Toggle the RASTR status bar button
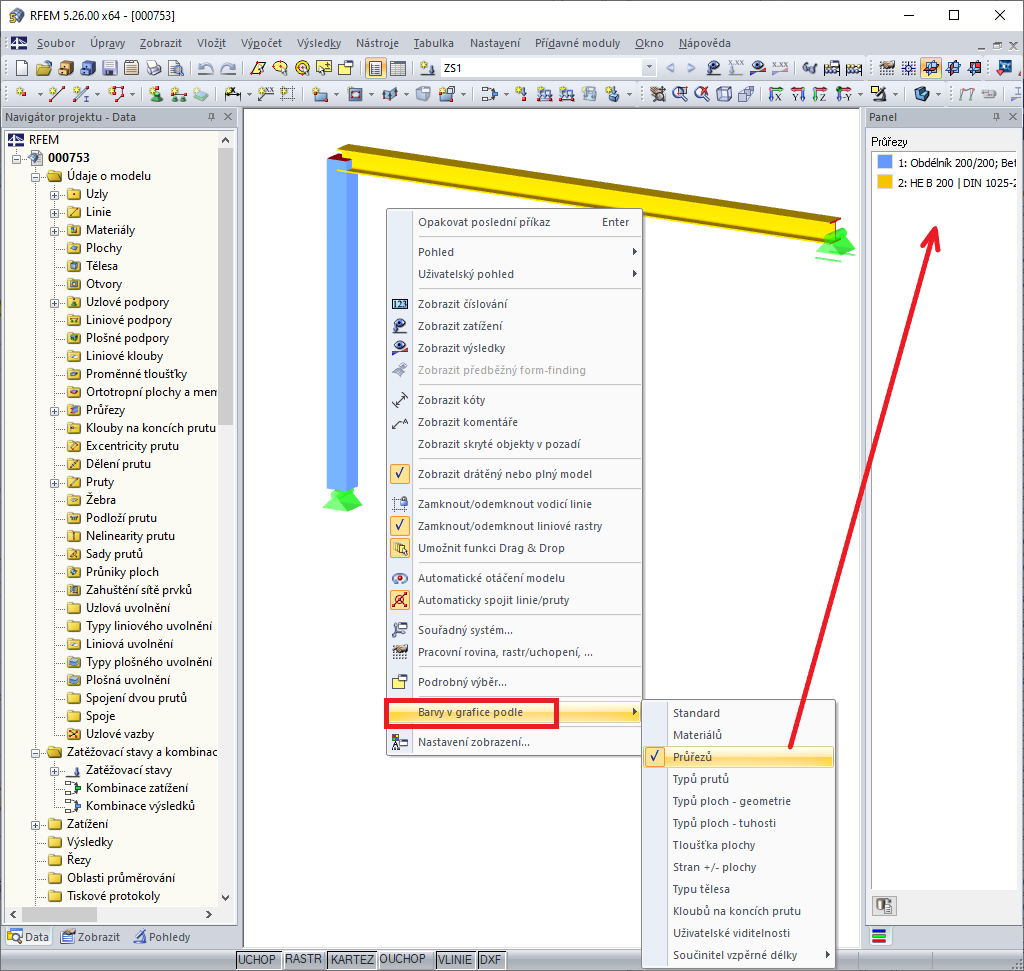1024x971 pixels. click(x=303, y=959)
